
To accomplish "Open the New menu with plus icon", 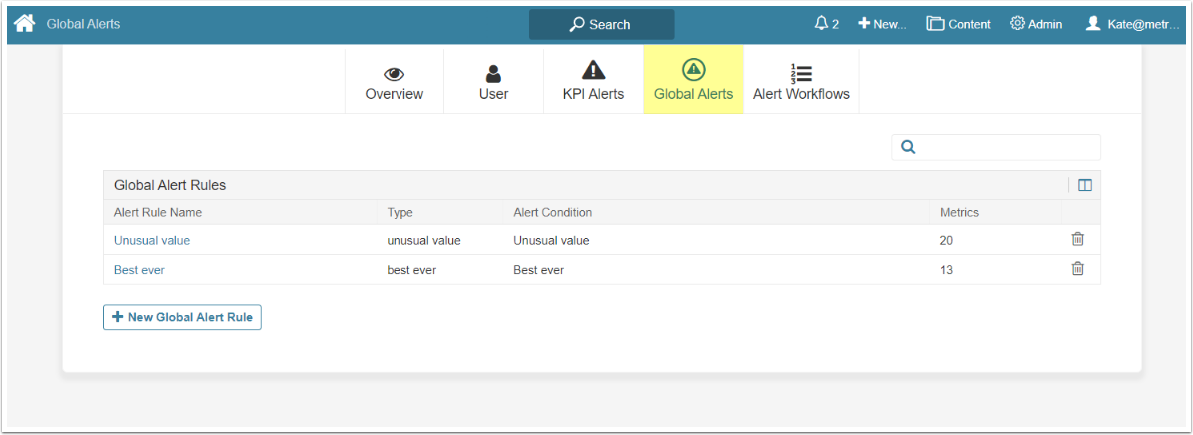I will (x=883, y=24).
